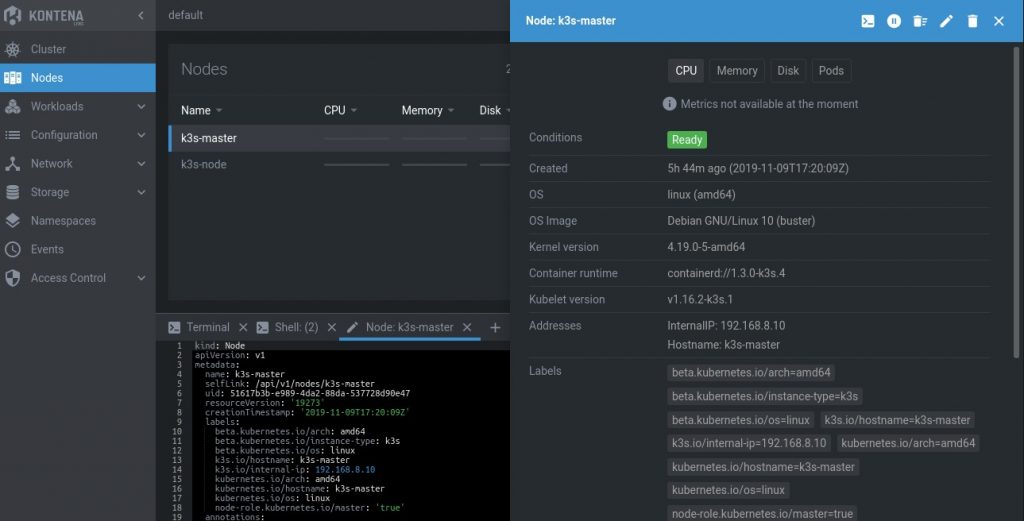The image size is (1024, 521).
Task: Close the node details panel
Action: 999,21
